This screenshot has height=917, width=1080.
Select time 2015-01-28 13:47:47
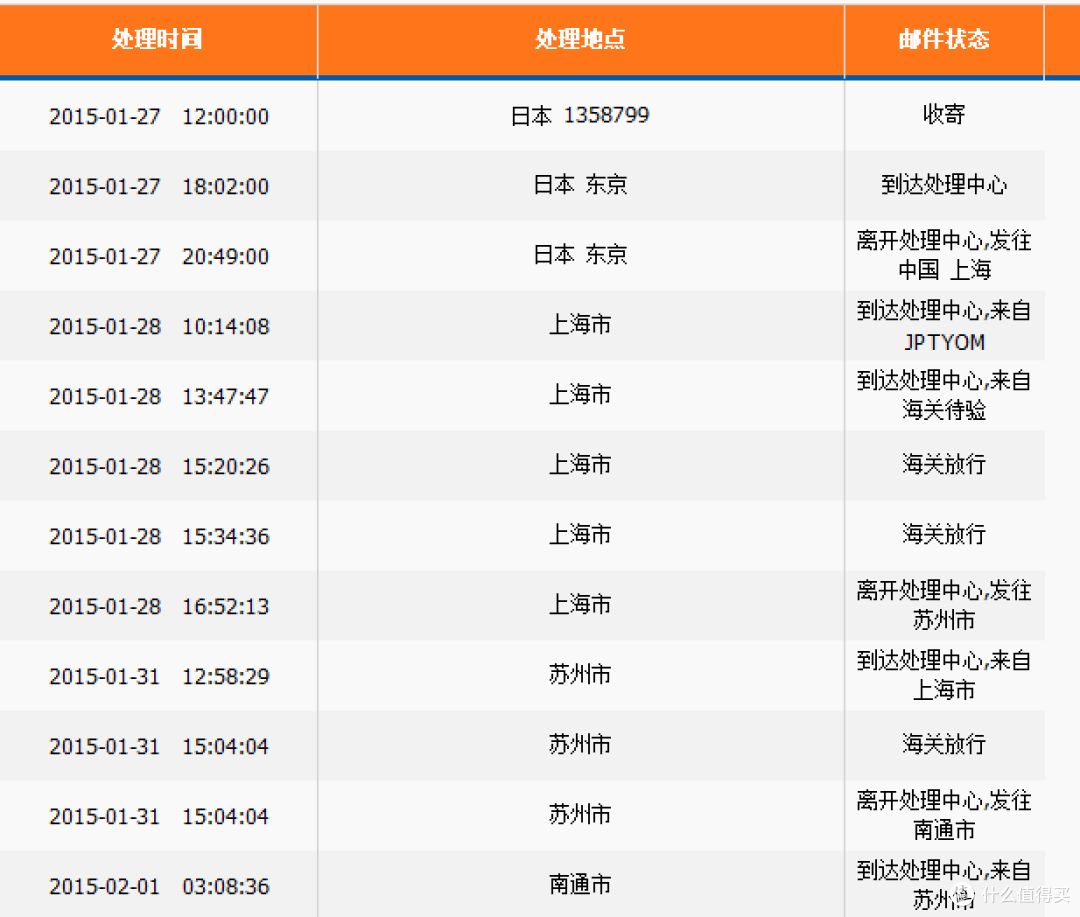[159, 397]
